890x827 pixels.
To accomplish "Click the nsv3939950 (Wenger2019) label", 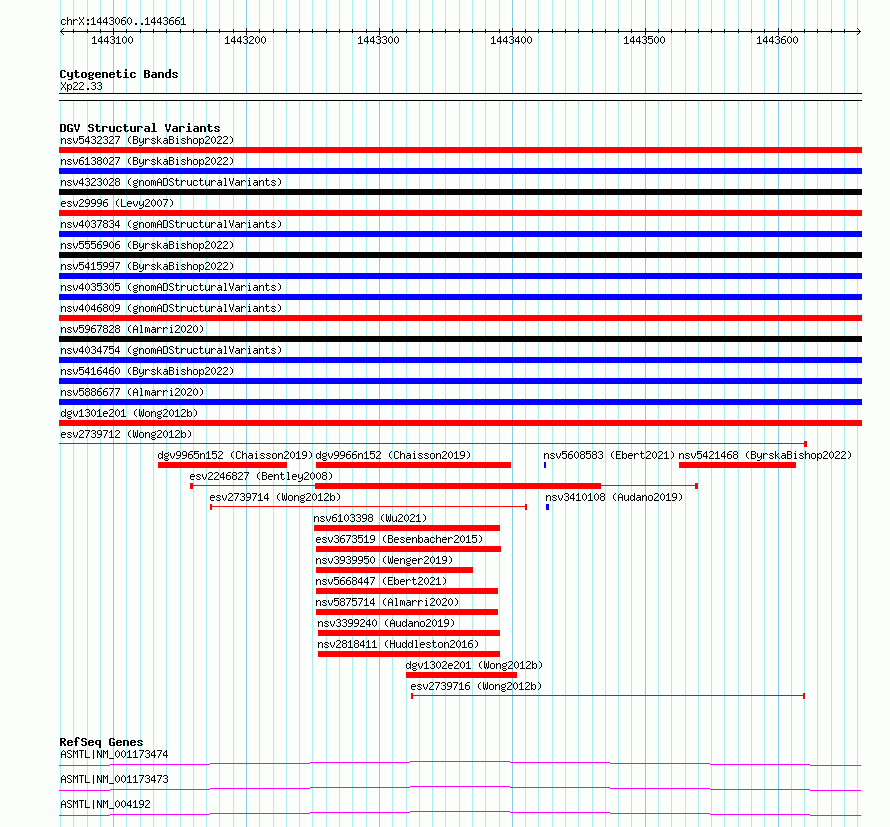I will tap(384, 560).
